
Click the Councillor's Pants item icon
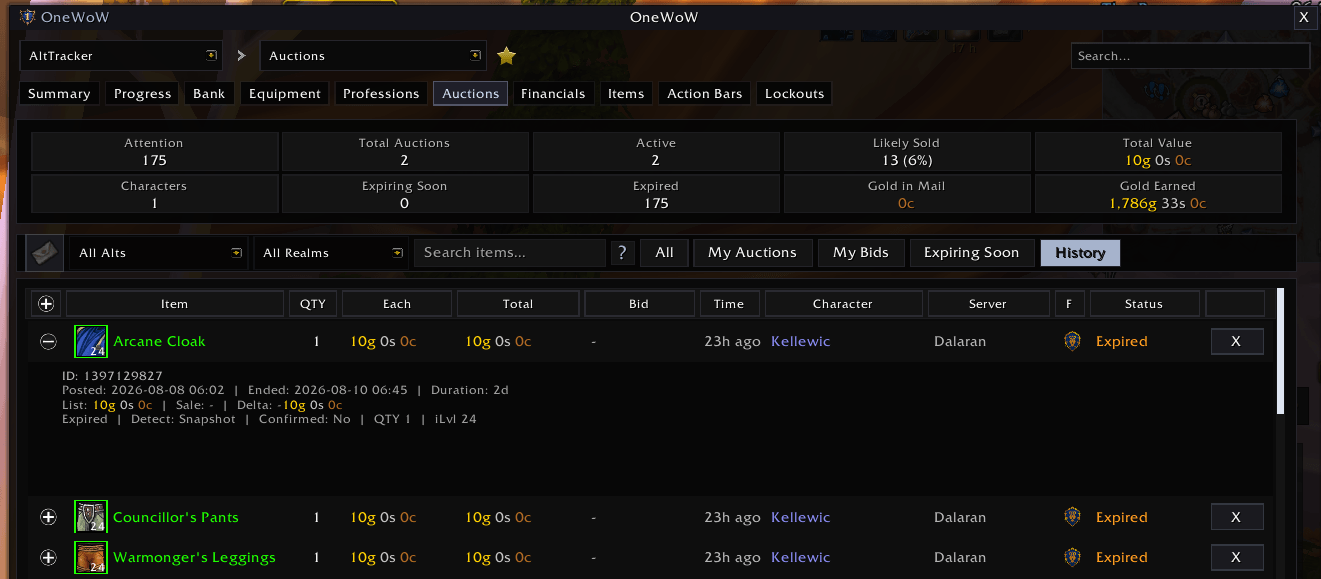click(x=91, y=517)
